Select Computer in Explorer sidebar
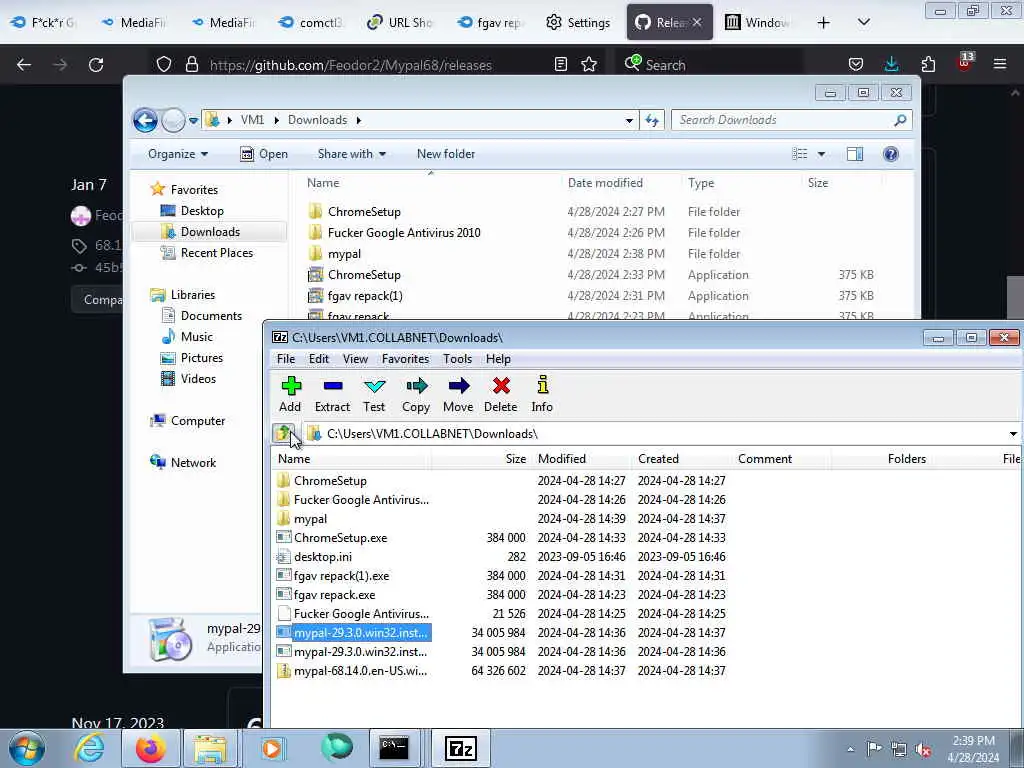Image resolution: width=1024 pixels, height=768 pixels. 197,421
